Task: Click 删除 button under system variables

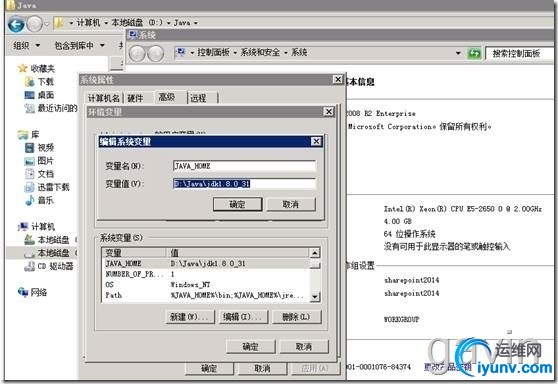Action: pos(296,317)
